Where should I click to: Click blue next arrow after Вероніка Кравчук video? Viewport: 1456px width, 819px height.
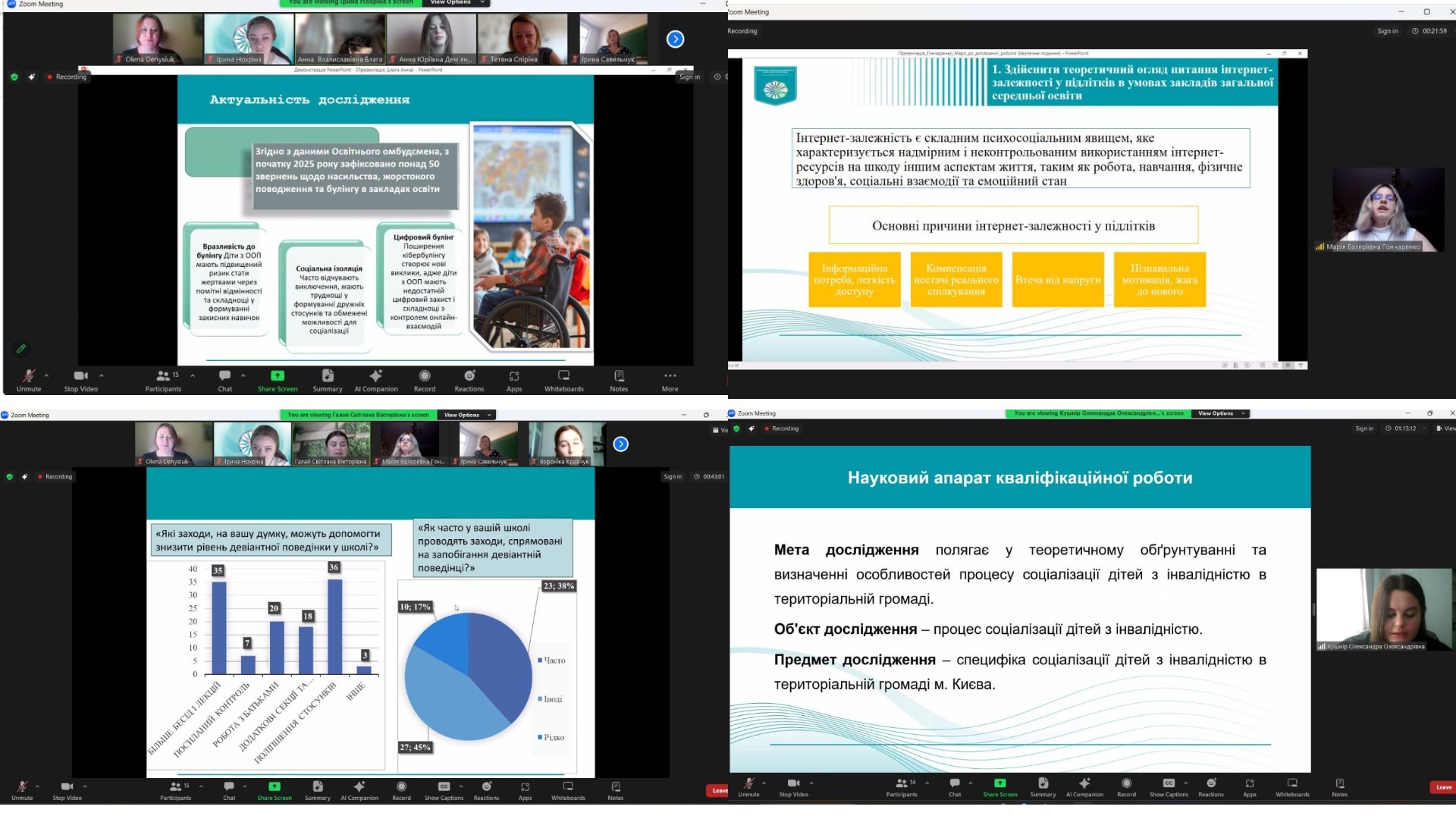pos(621,444)
